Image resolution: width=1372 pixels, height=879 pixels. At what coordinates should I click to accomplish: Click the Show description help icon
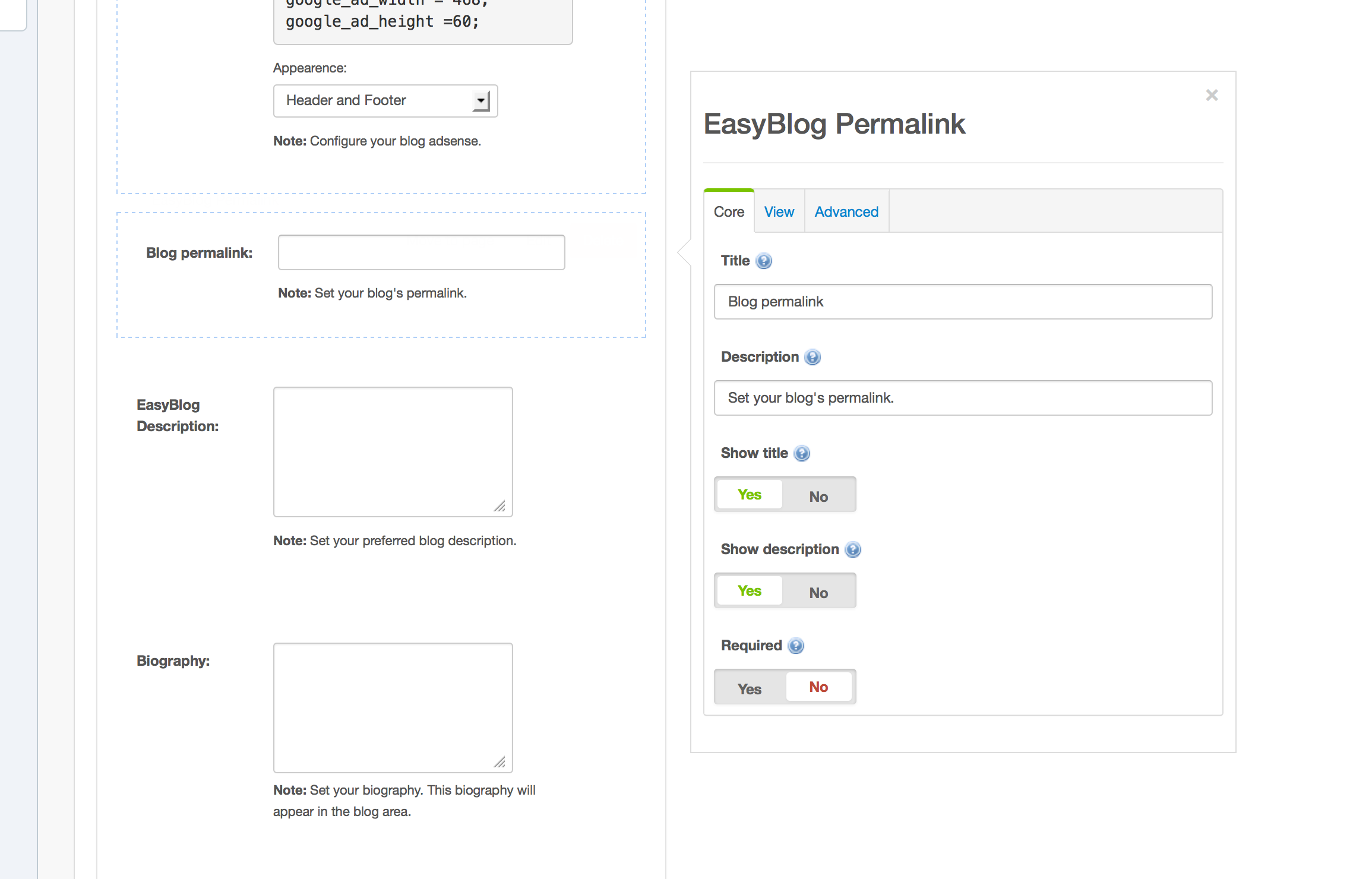[853, 549]
